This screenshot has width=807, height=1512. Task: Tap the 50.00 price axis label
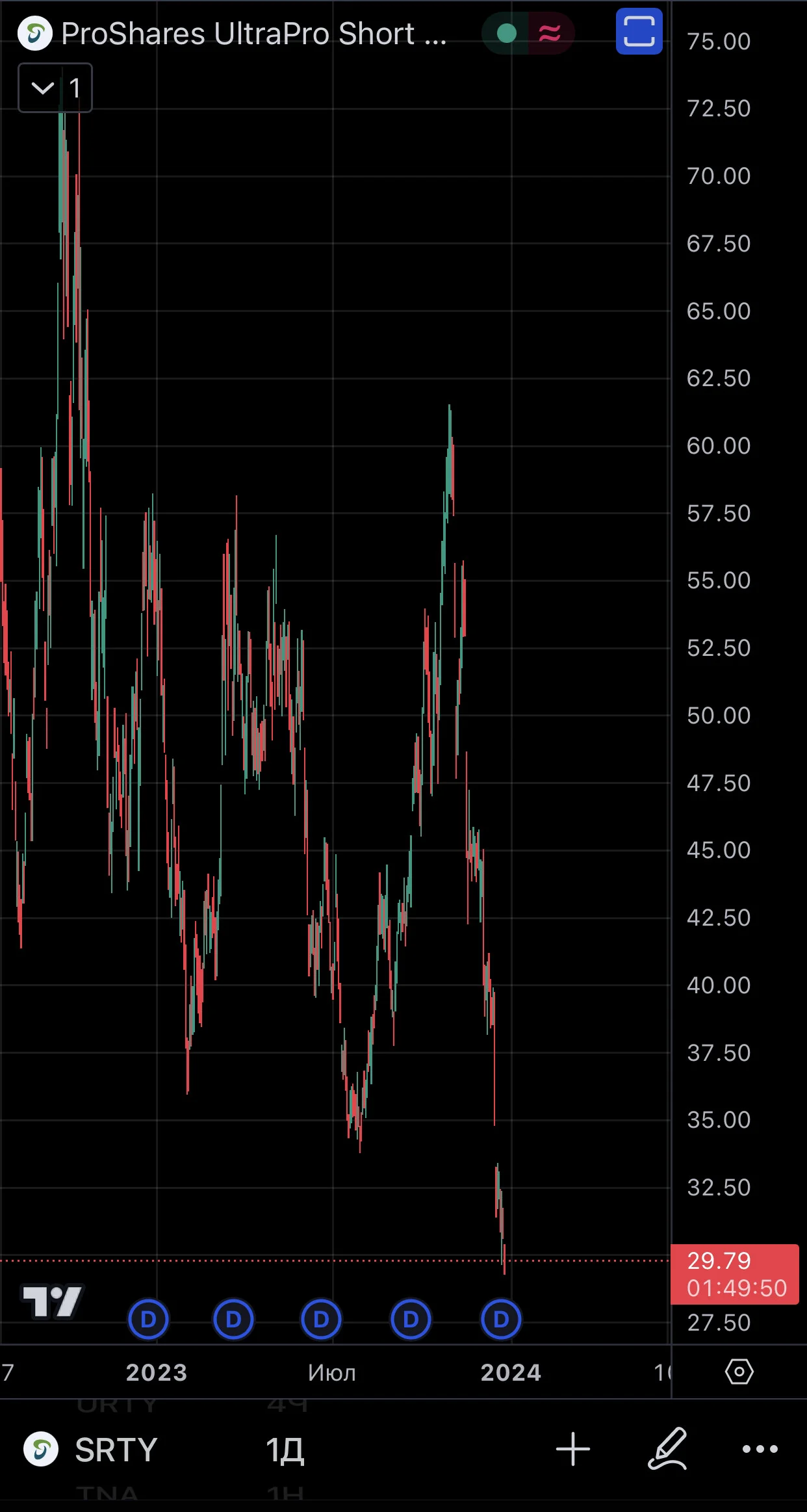tap(719, 716)
